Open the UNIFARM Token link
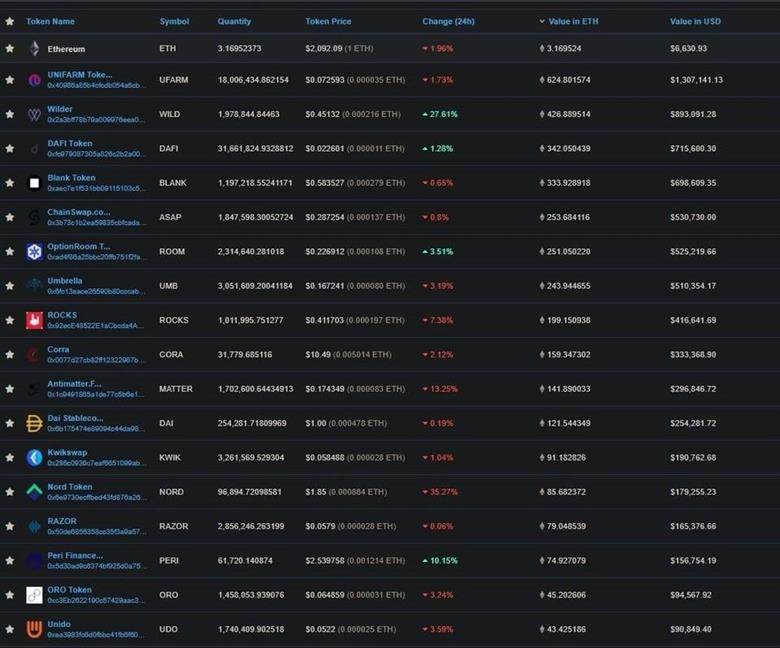 pos(80,75)
